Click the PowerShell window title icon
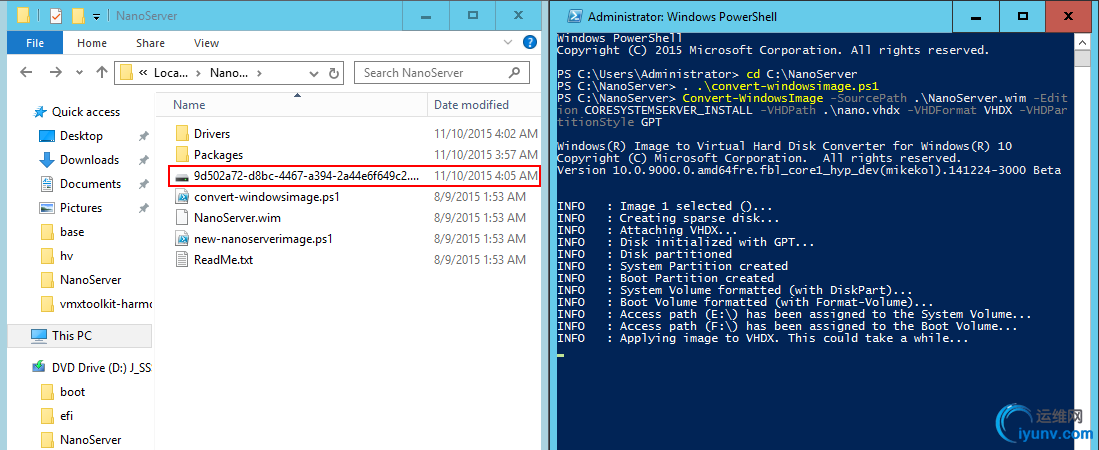 click(x=573, y=16)
